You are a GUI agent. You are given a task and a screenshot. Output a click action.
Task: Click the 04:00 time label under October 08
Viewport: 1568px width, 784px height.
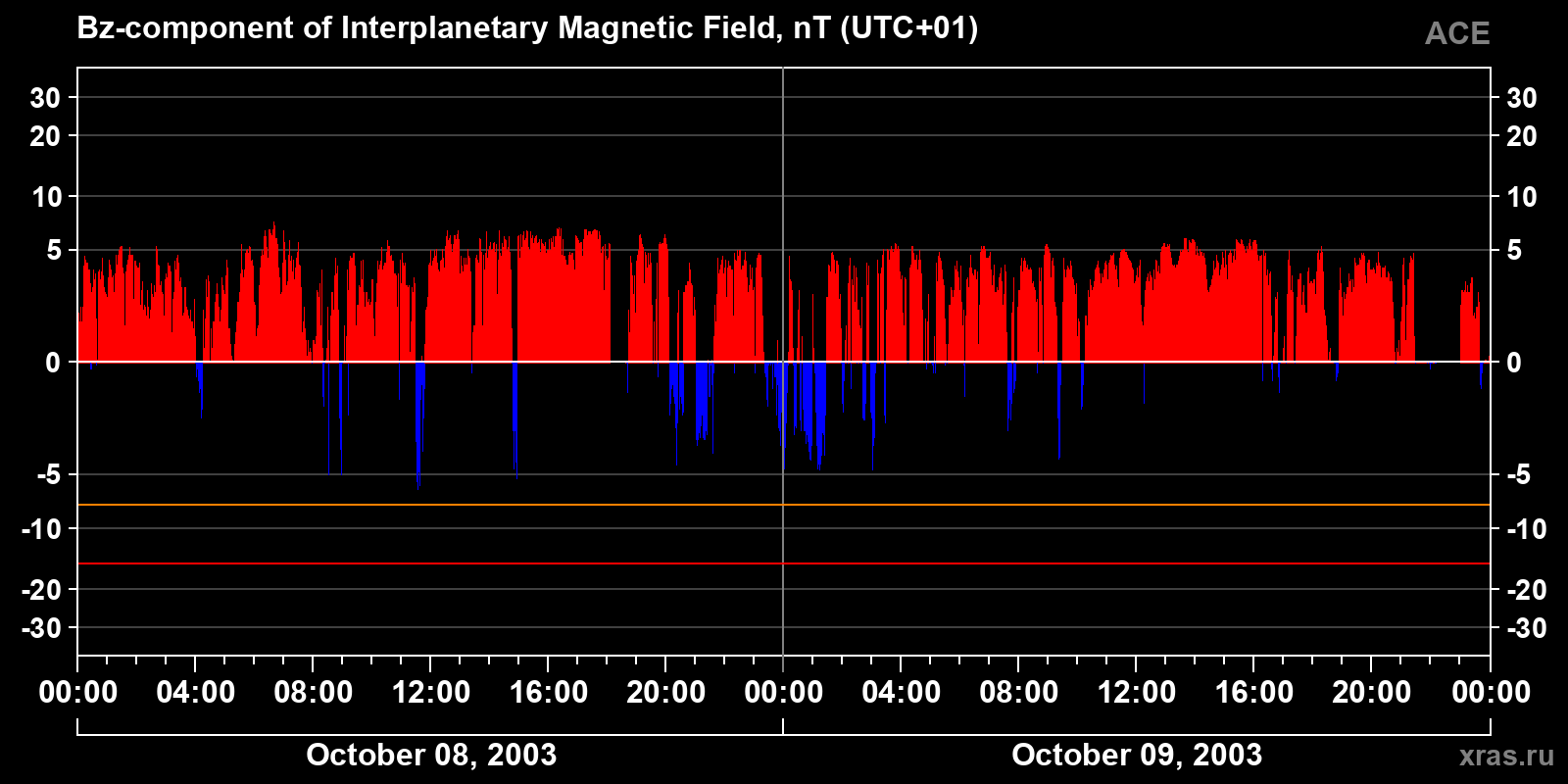pos(196,693)
